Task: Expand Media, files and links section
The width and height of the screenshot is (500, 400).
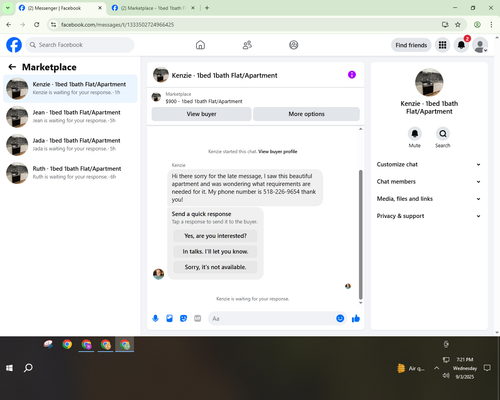Action: [429, 199]
